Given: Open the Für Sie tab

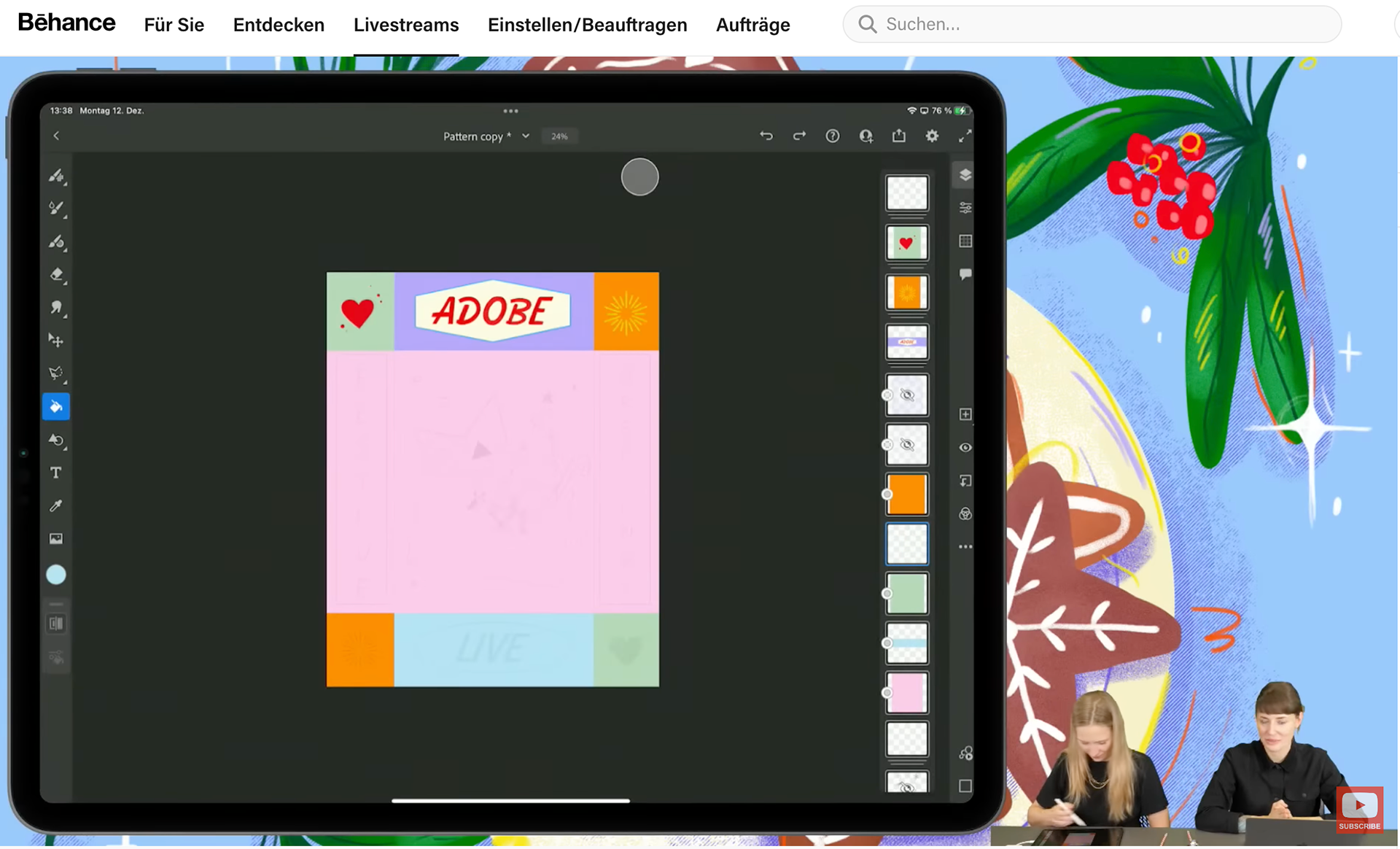Looking at the screenshot, I should pyautogui.click(x=174, y=25).
